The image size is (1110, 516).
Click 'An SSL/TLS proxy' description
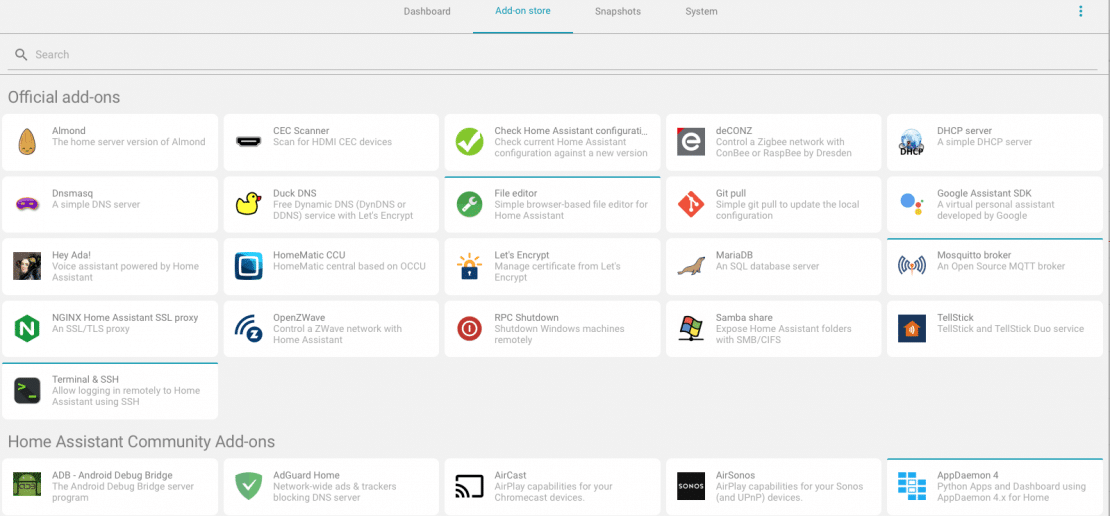(x=91, y=328)
